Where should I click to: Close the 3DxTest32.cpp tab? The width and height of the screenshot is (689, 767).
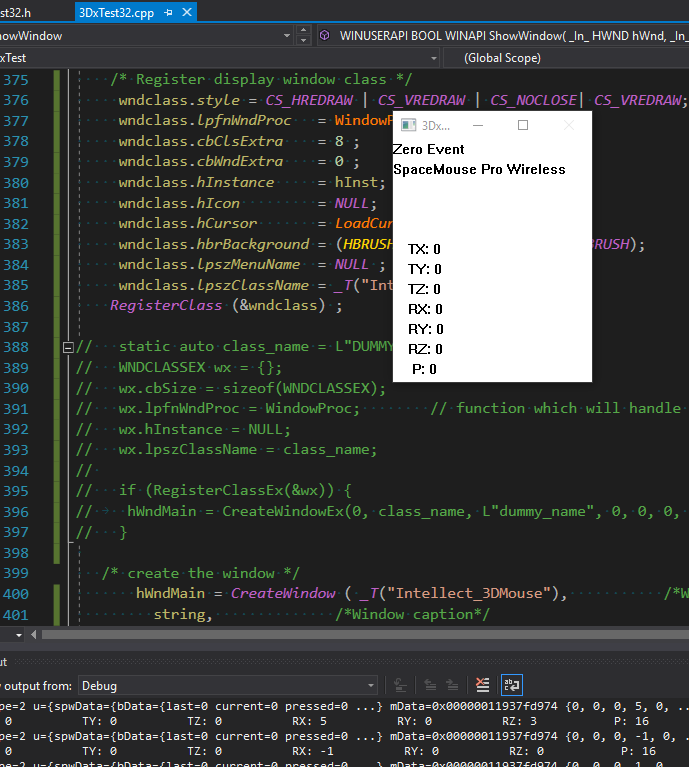(187, 12)
